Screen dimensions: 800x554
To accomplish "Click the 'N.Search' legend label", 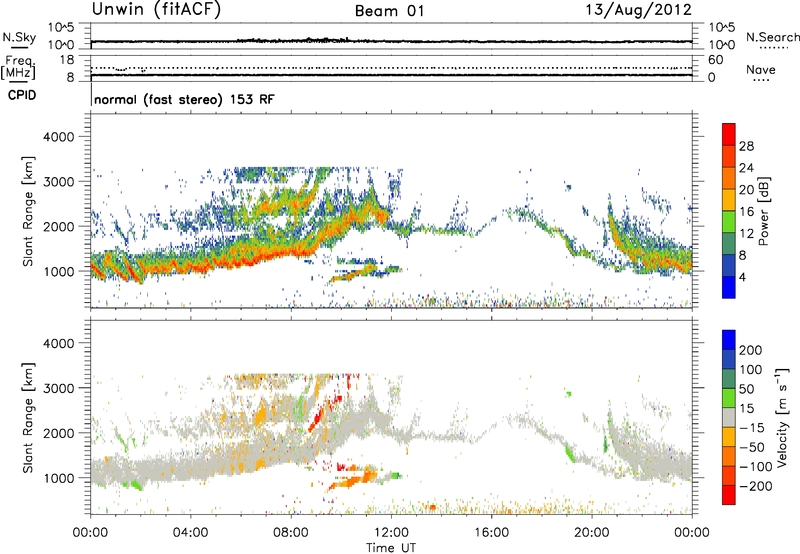I will 773,37.
